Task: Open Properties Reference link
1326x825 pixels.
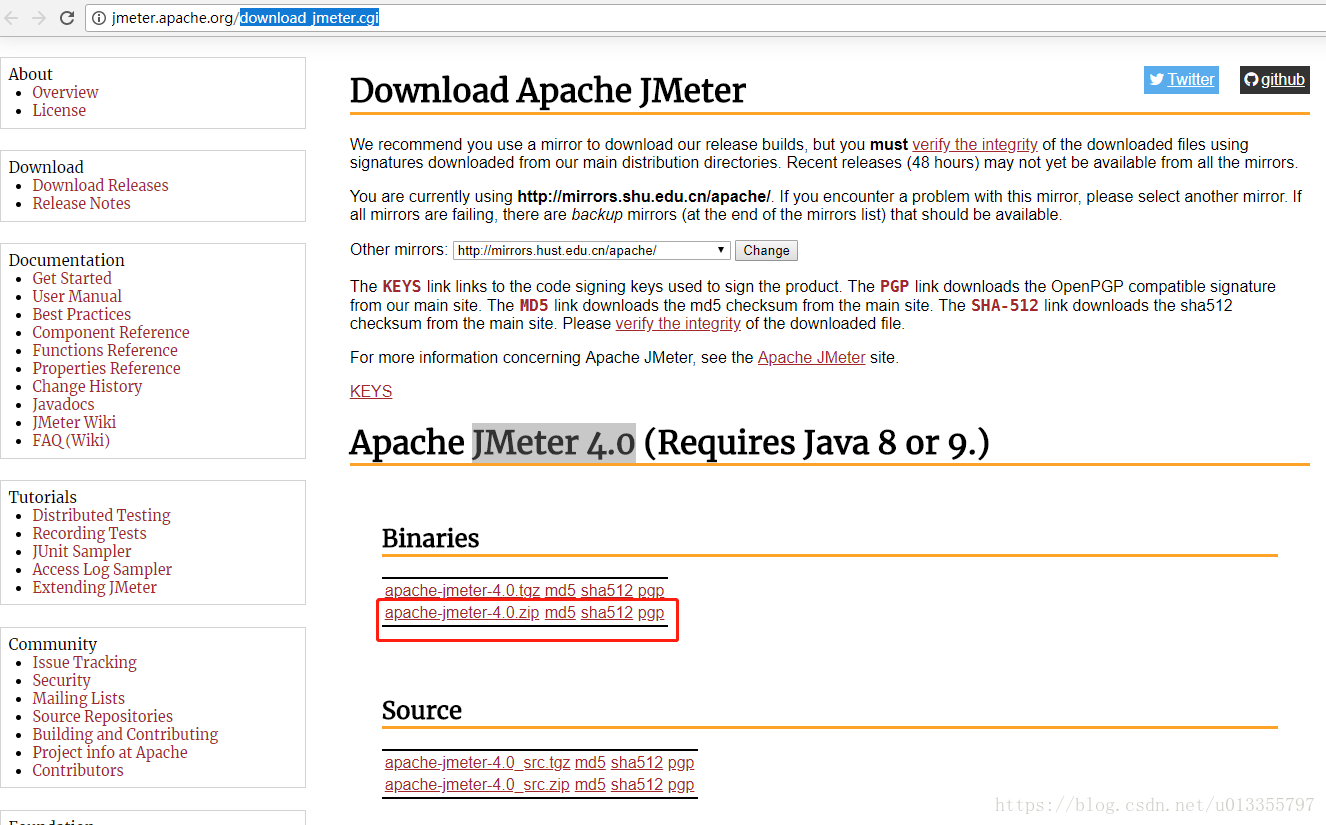Action: point(106,368)
